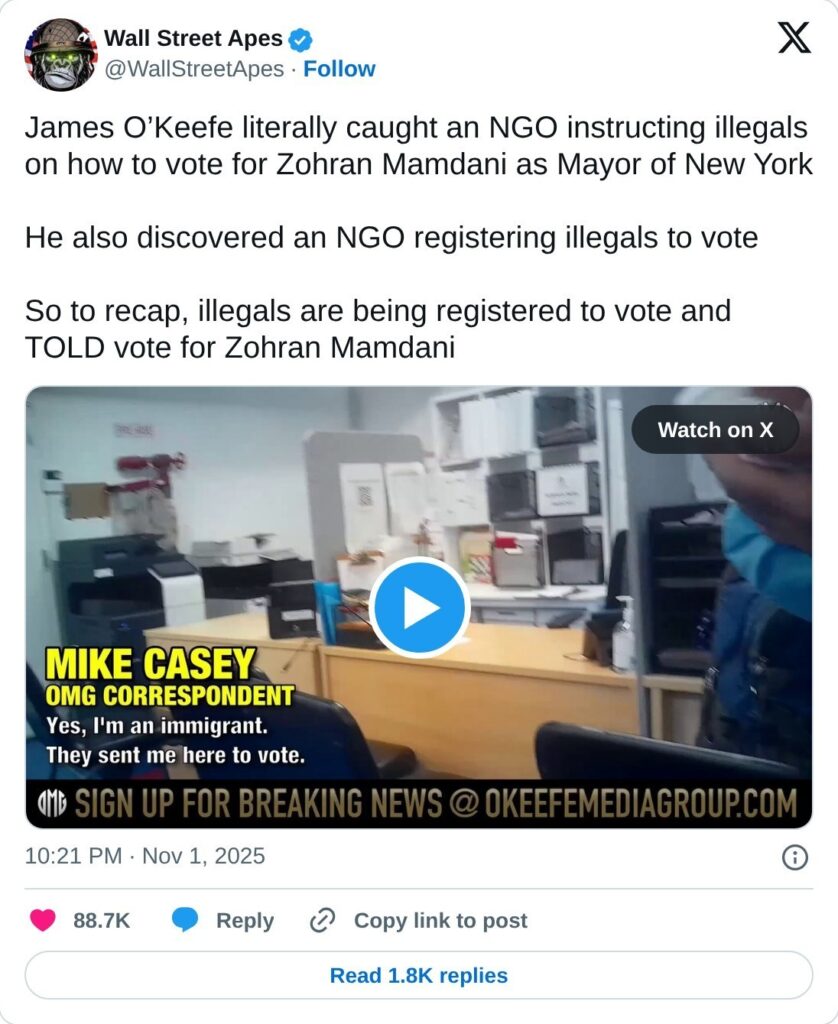Like the post with the heart icon
This screenshot has height=1024, width=838.
43,920
